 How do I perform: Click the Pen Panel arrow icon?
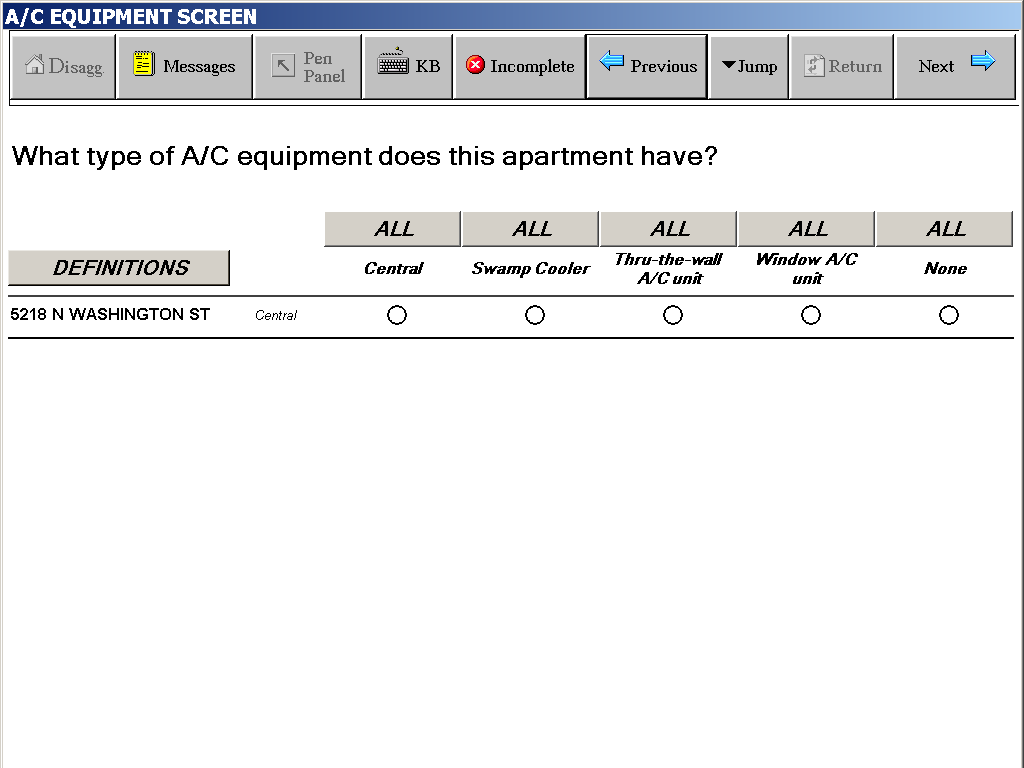click(x=284, y=67)
